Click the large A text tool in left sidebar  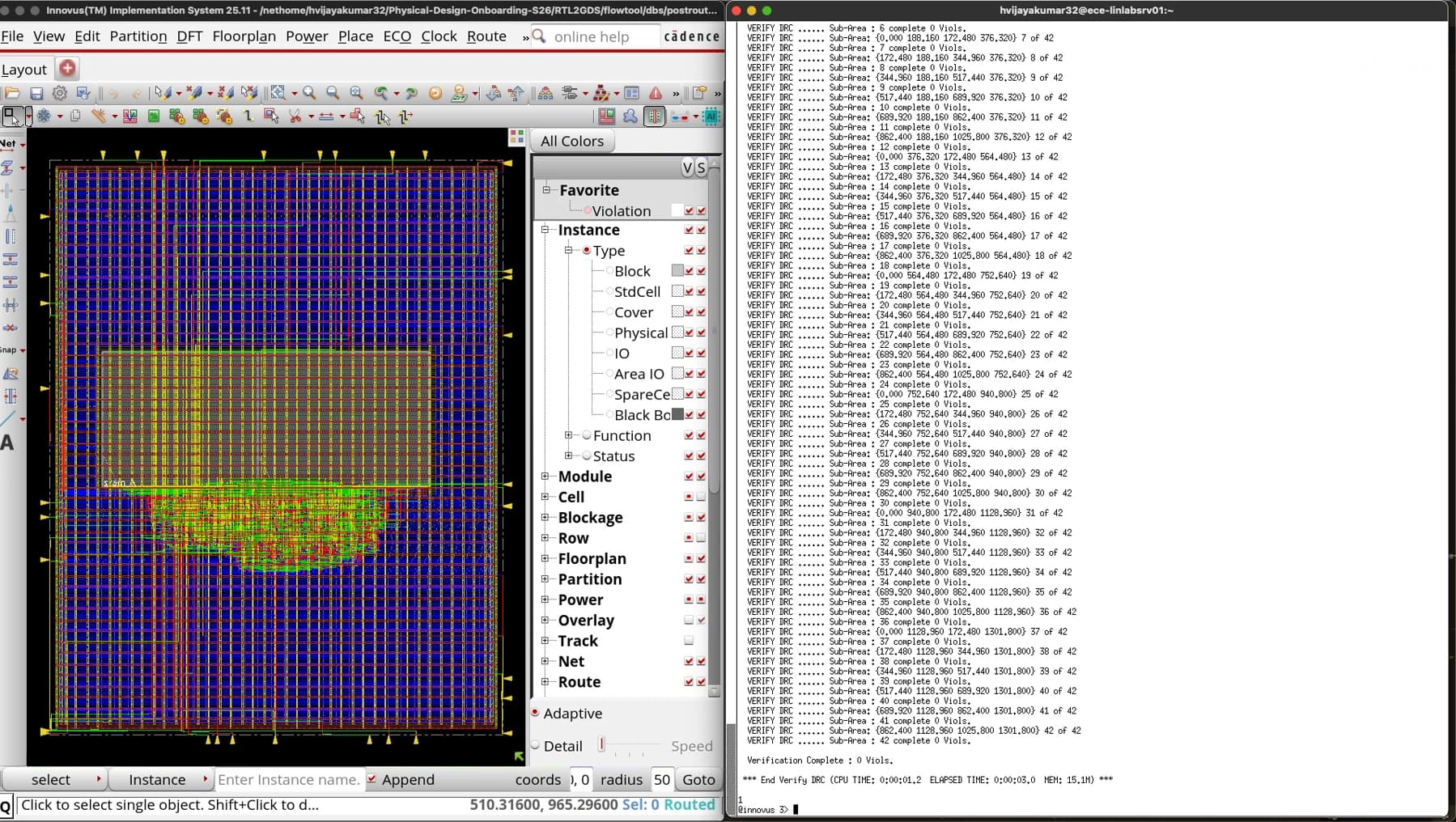(7, 443)
